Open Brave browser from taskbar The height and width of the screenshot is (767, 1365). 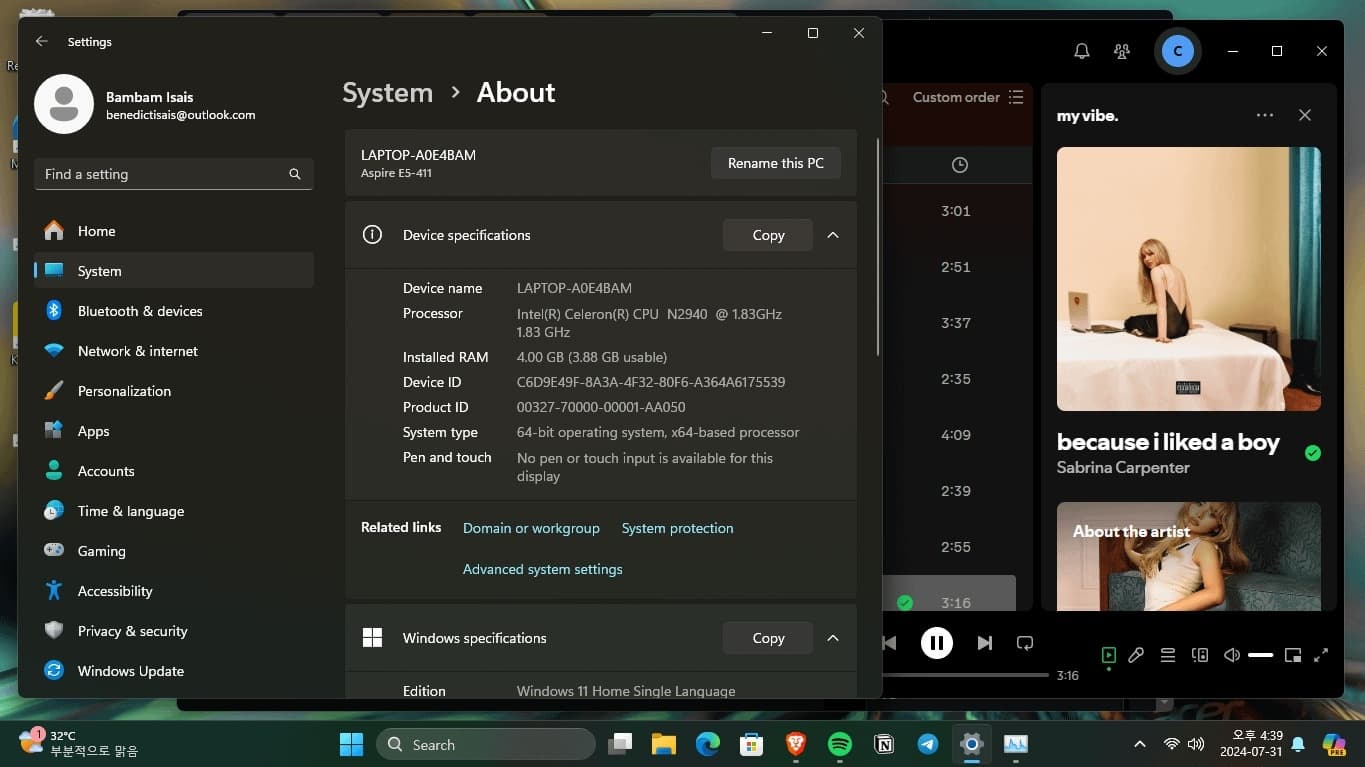pyautogui.click(x=796, y=744)
